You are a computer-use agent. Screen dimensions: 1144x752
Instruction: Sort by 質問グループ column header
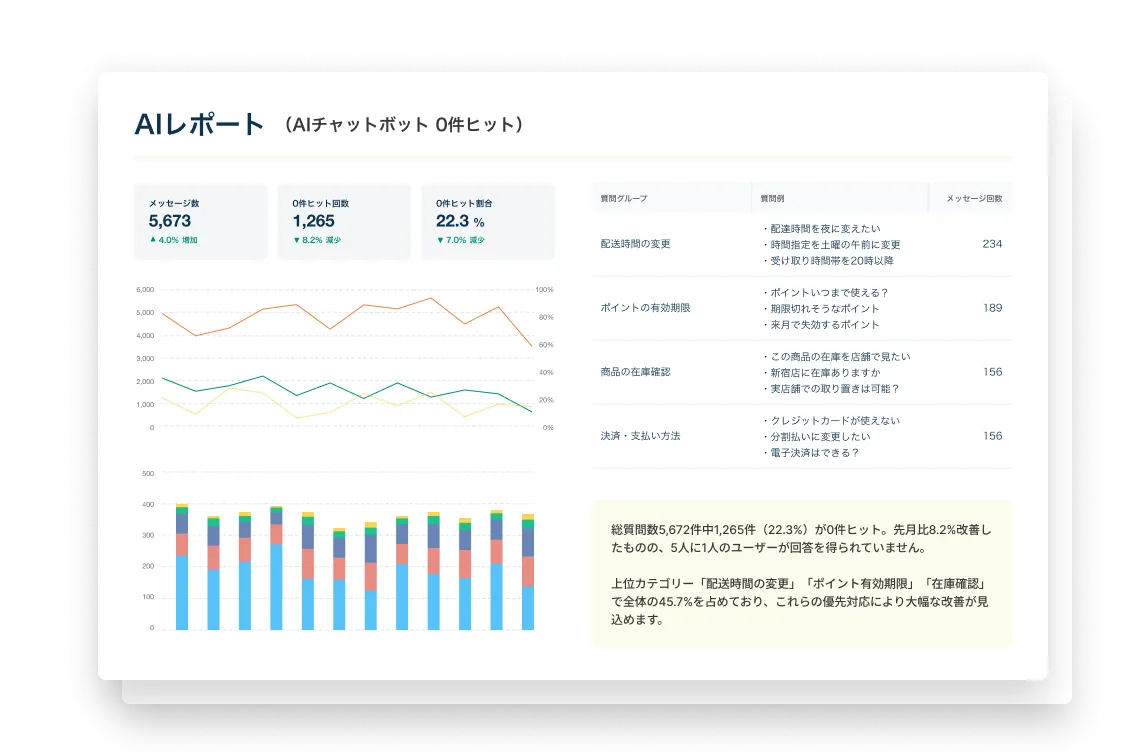tap(624, 198)
